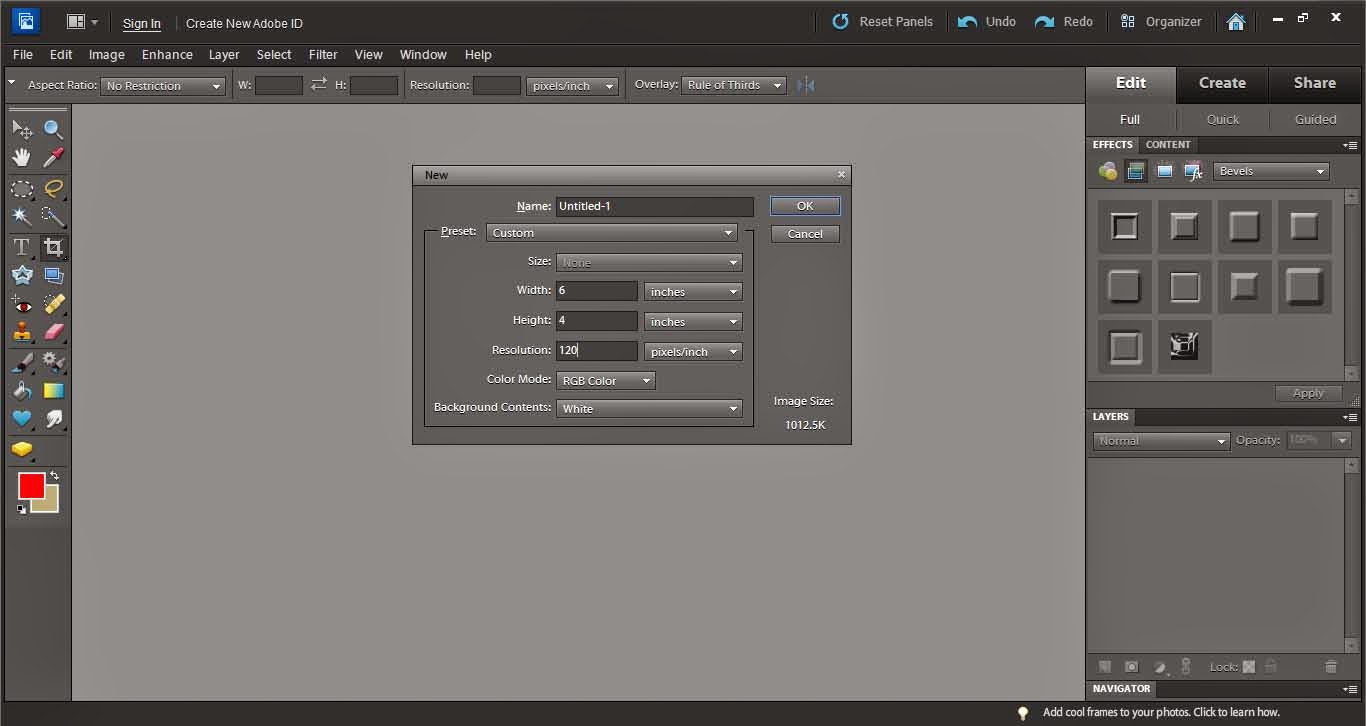This screenshot has width=1366, height=726.
Task: Select the Red Eye Removal tool
Action: click(x=22, y=305)
